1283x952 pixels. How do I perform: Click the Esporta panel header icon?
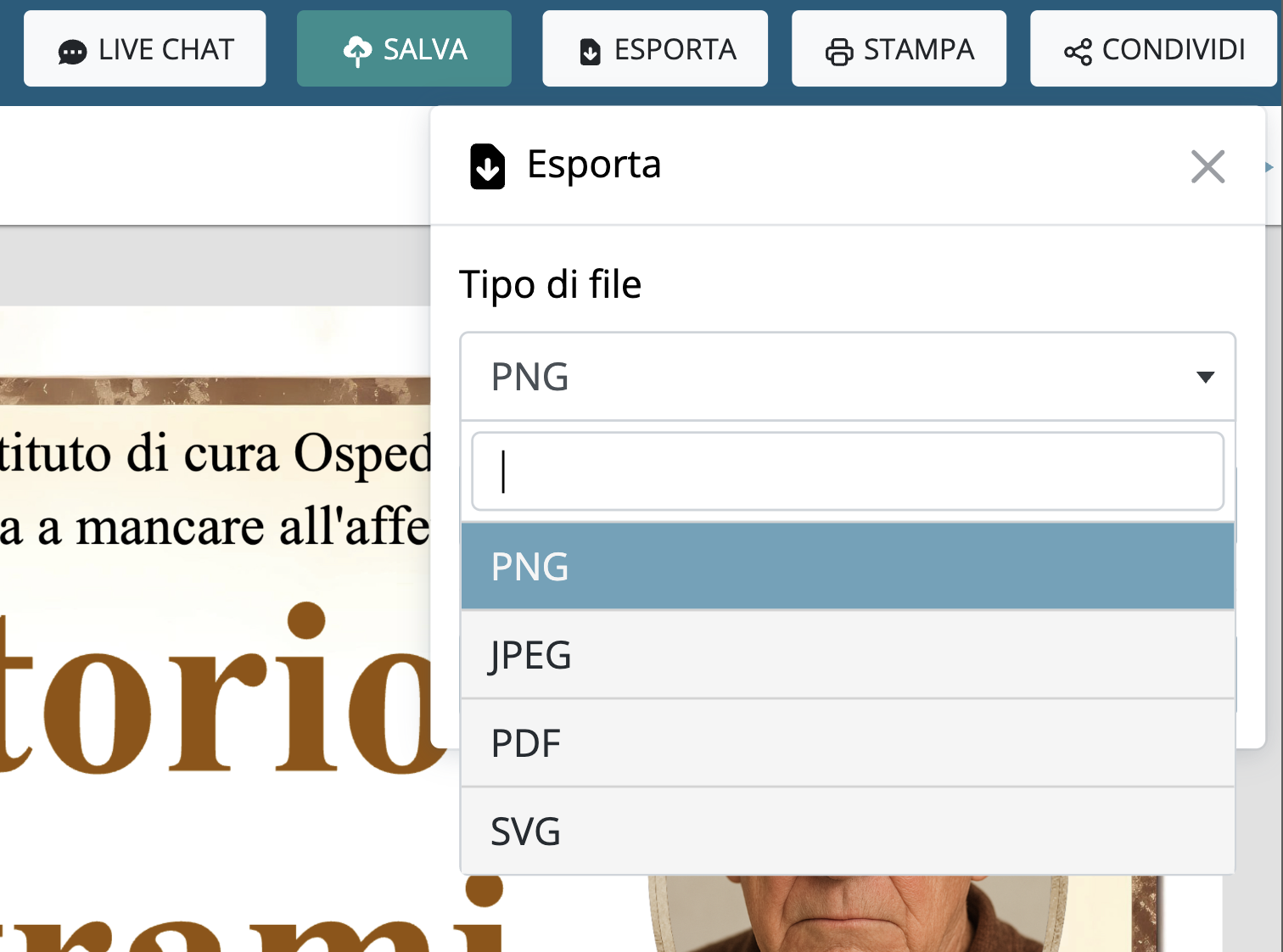click(x=487, y=166)
